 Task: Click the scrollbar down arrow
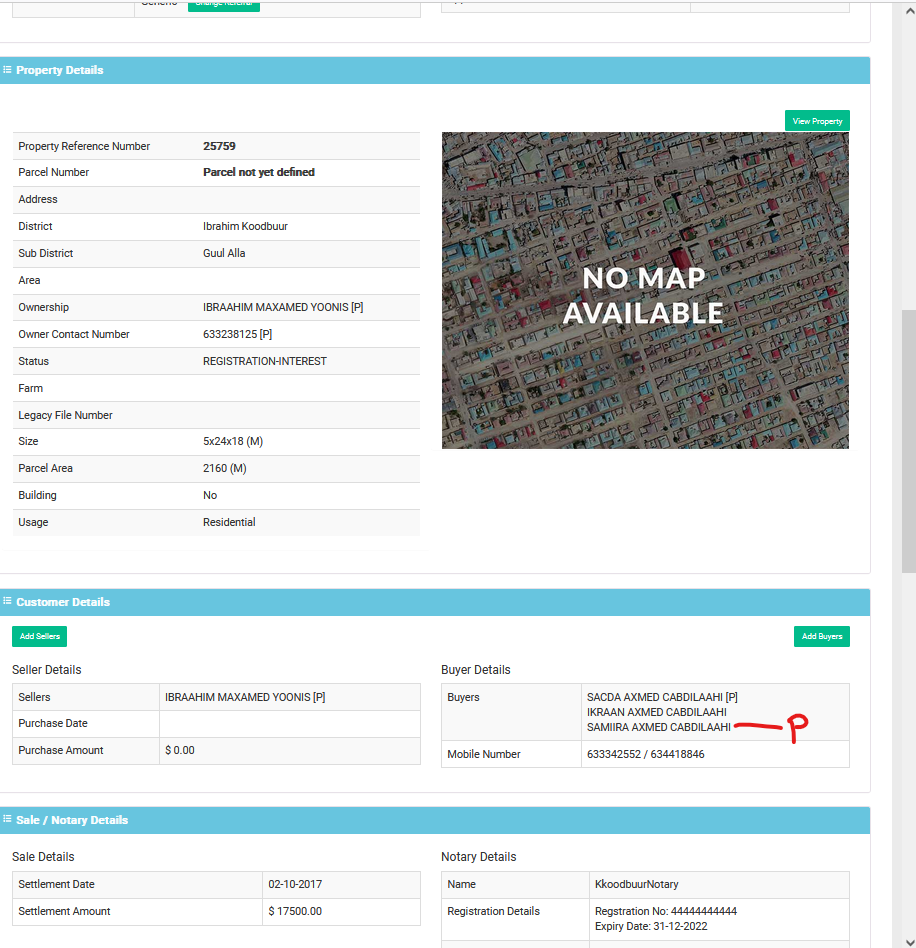[909, 942]
